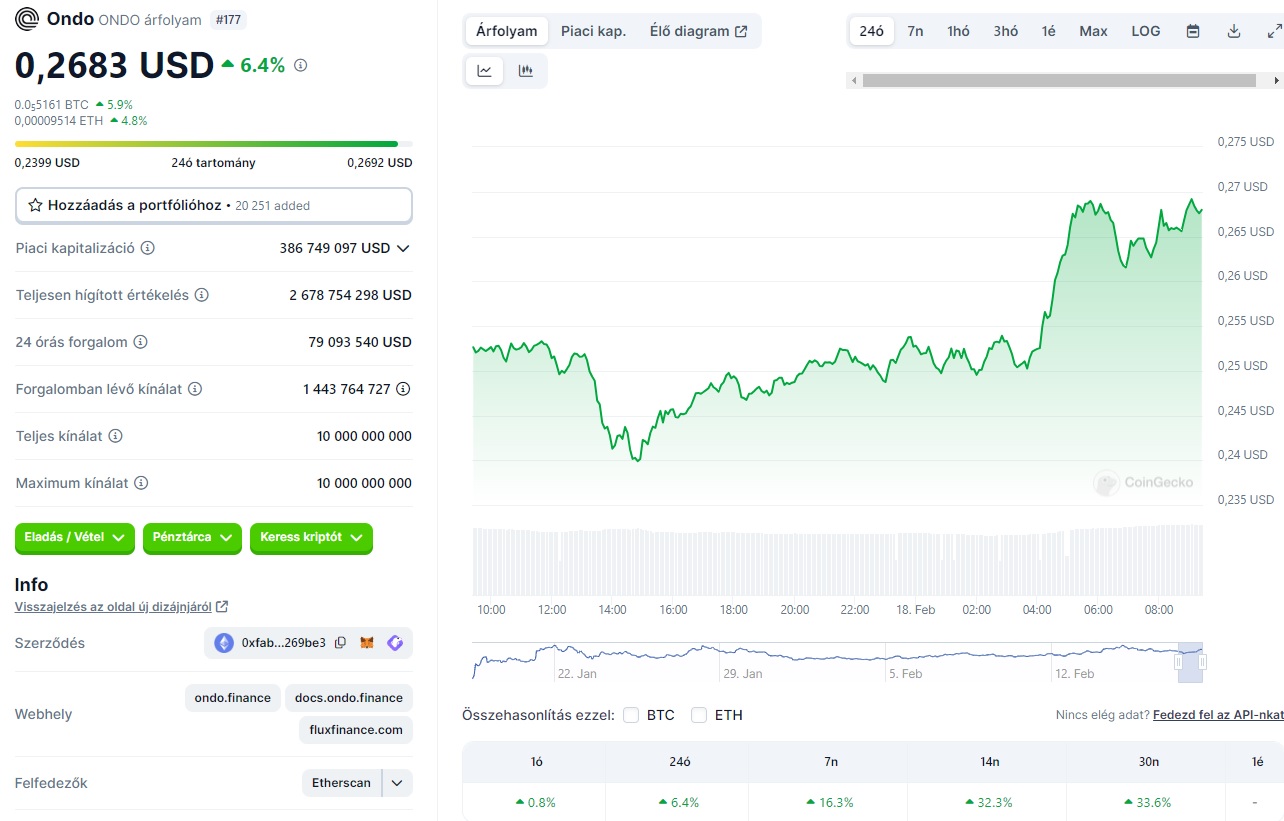Viewport: 1284px width, 821px height.
Task: Expand the market cap value dropdown arrow
Action: coord(403,248)
